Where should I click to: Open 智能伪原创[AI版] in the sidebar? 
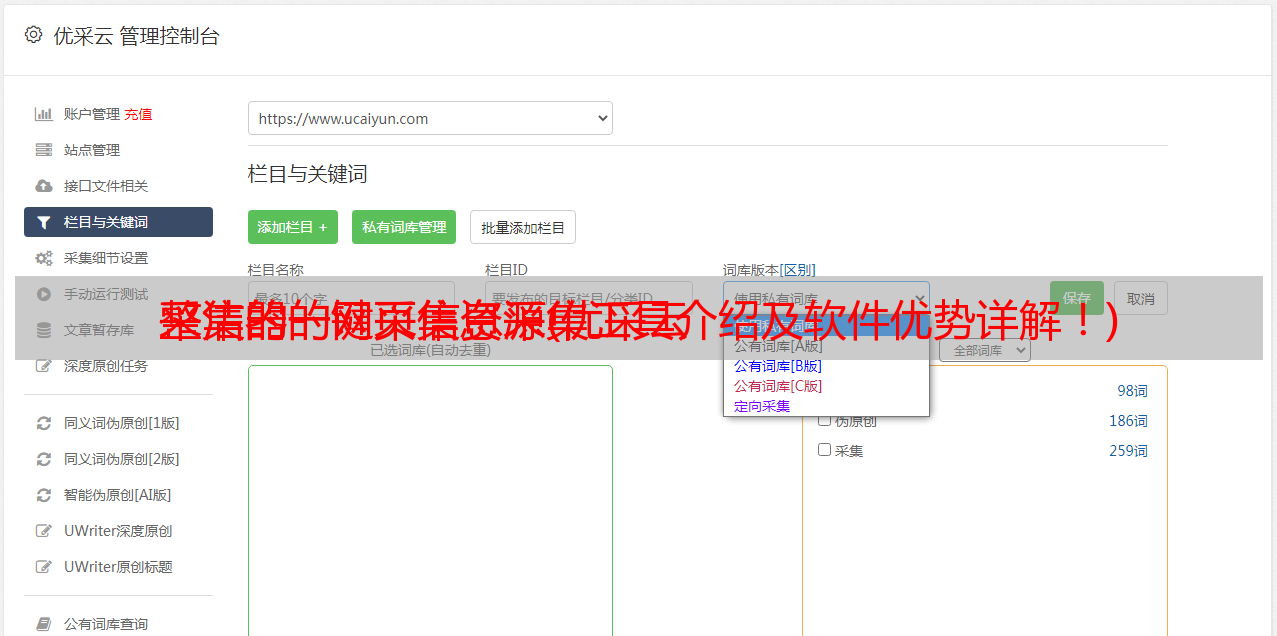[x=118, y=495]
